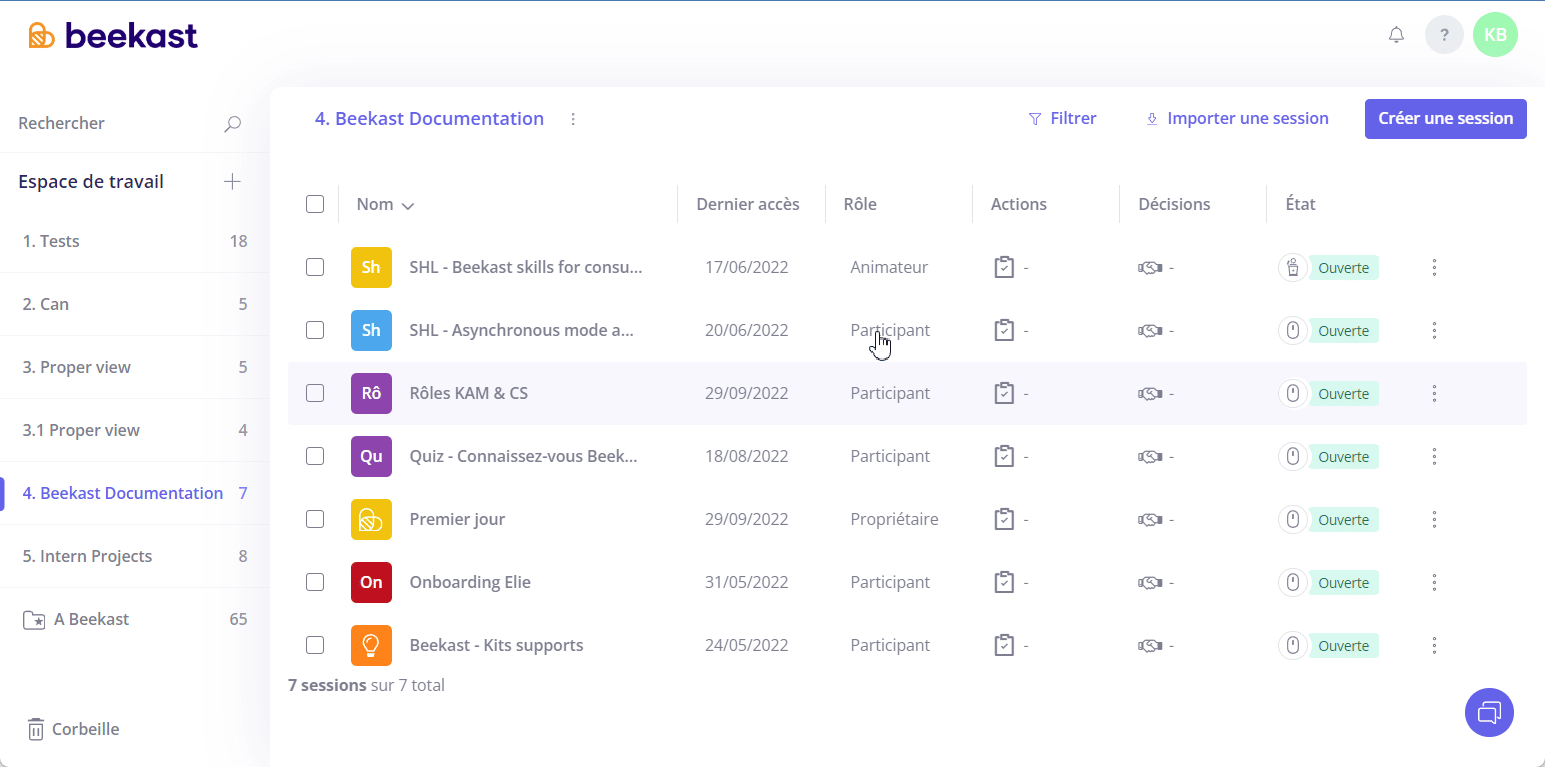The width and height of the screenshot is (1545, 767).
Task: Click the blue Sh icon of SHL - Asynchronous mode
Action: click(371, 330)
